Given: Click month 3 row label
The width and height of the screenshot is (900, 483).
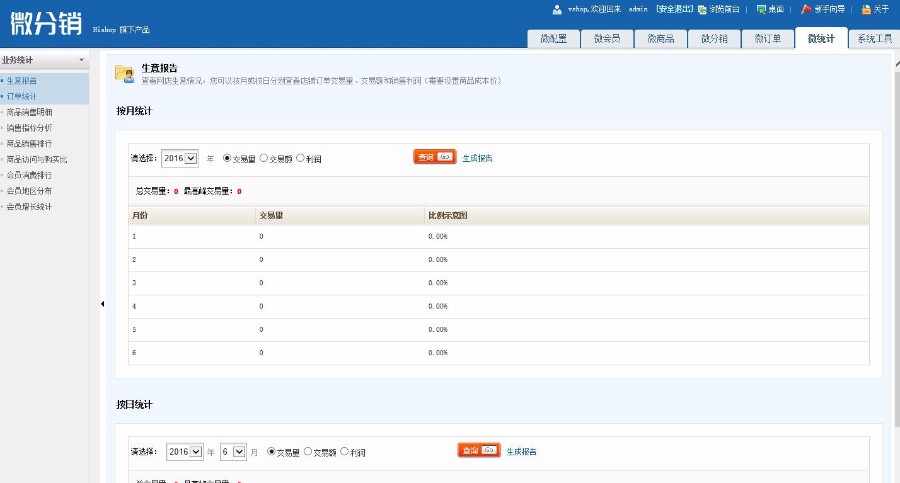Looking at the screenshot, I should tap(134, 283).
